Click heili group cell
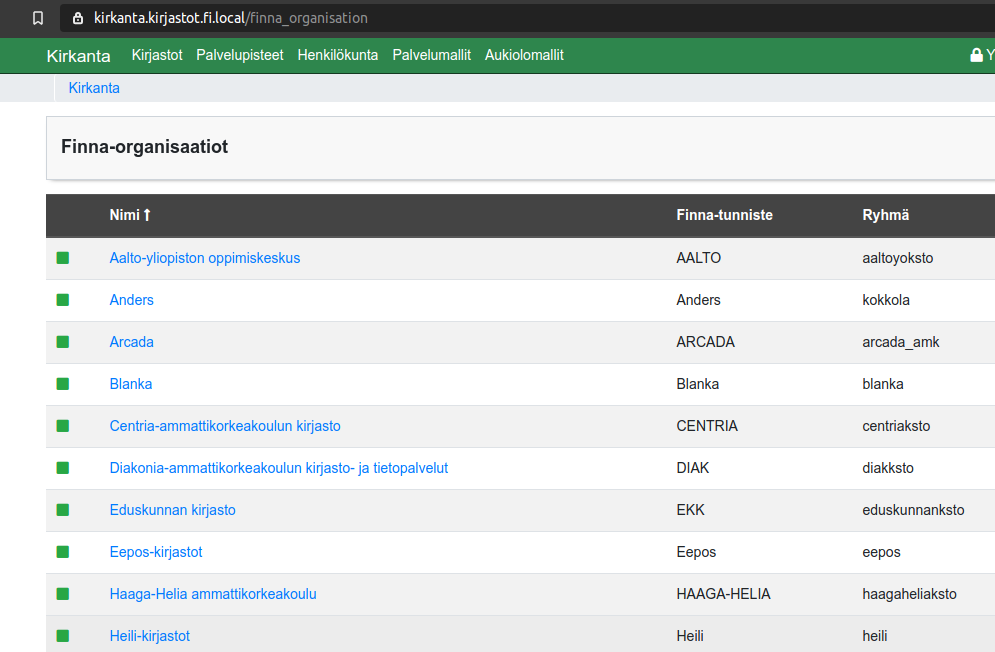 [874, 635]
